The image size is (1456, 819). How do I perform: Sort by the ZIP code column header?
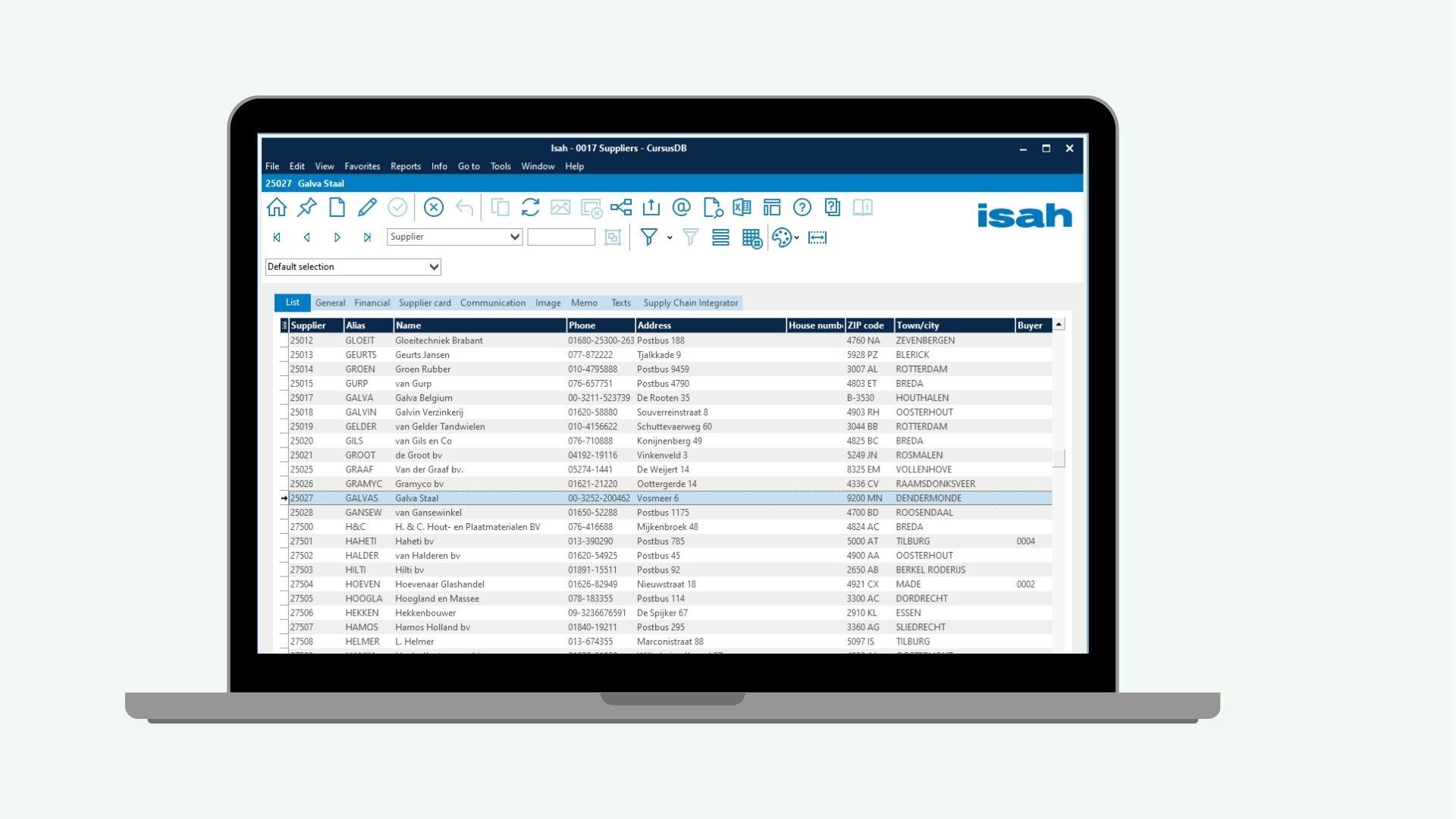[x=869, y=325]
